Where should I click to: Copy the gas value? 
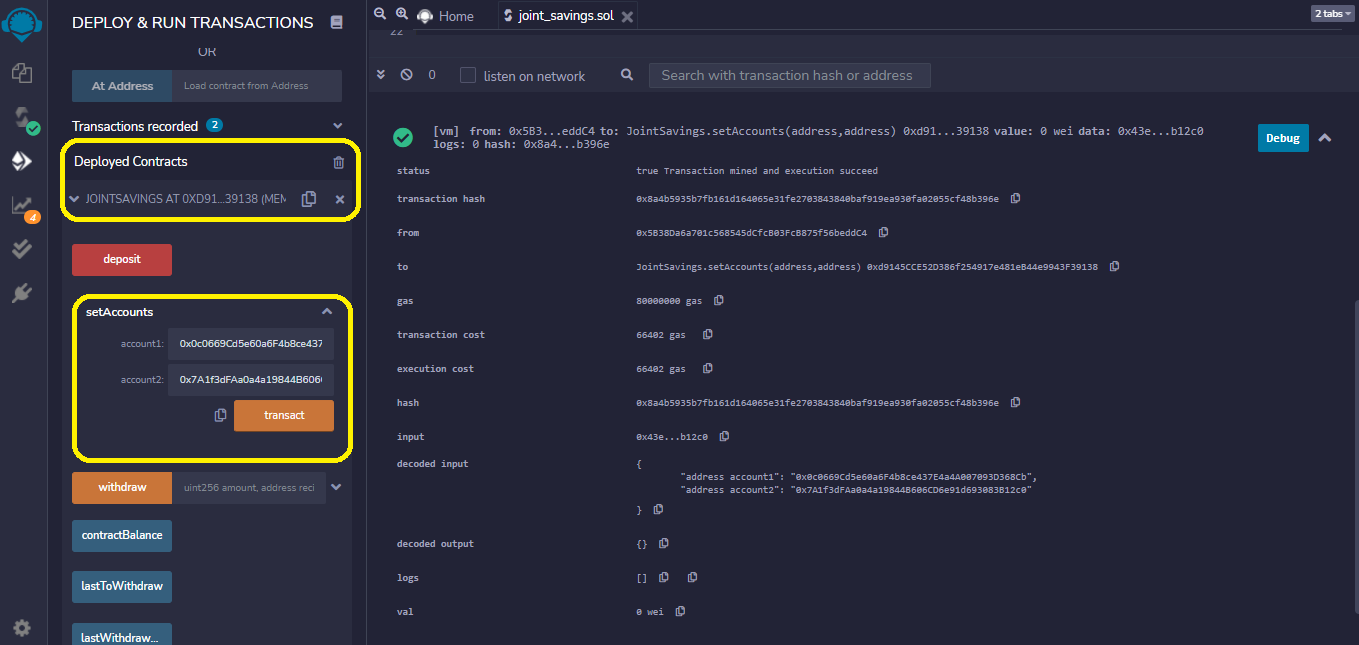point(718,301)
